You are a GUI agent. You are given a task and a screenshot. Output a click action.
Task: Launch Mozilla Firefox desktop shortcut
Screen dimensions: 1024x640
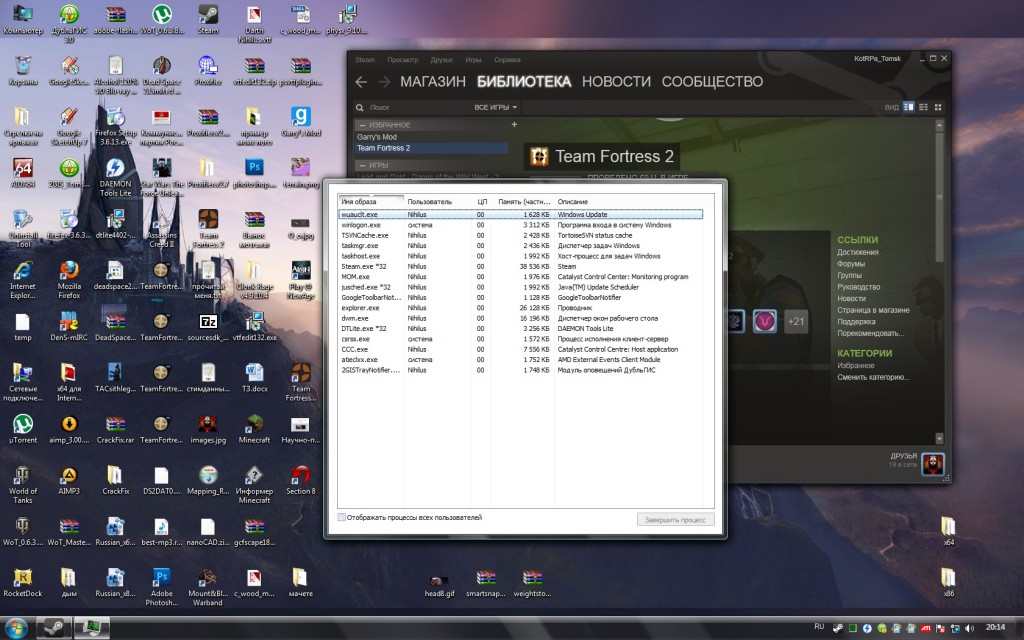coord(69,280)
